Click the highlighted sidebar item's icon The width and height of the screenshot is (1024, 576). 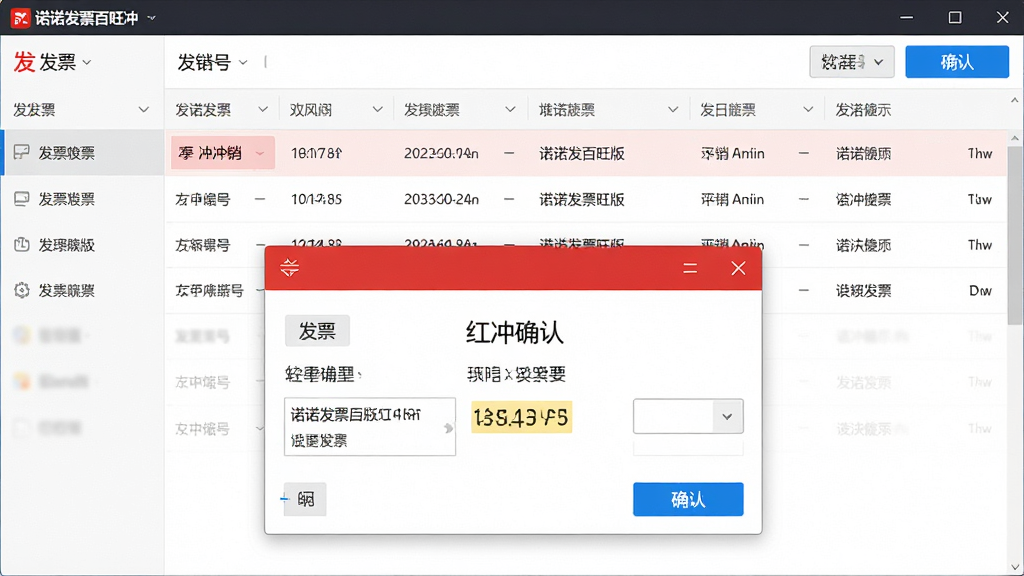click(22, 153)
